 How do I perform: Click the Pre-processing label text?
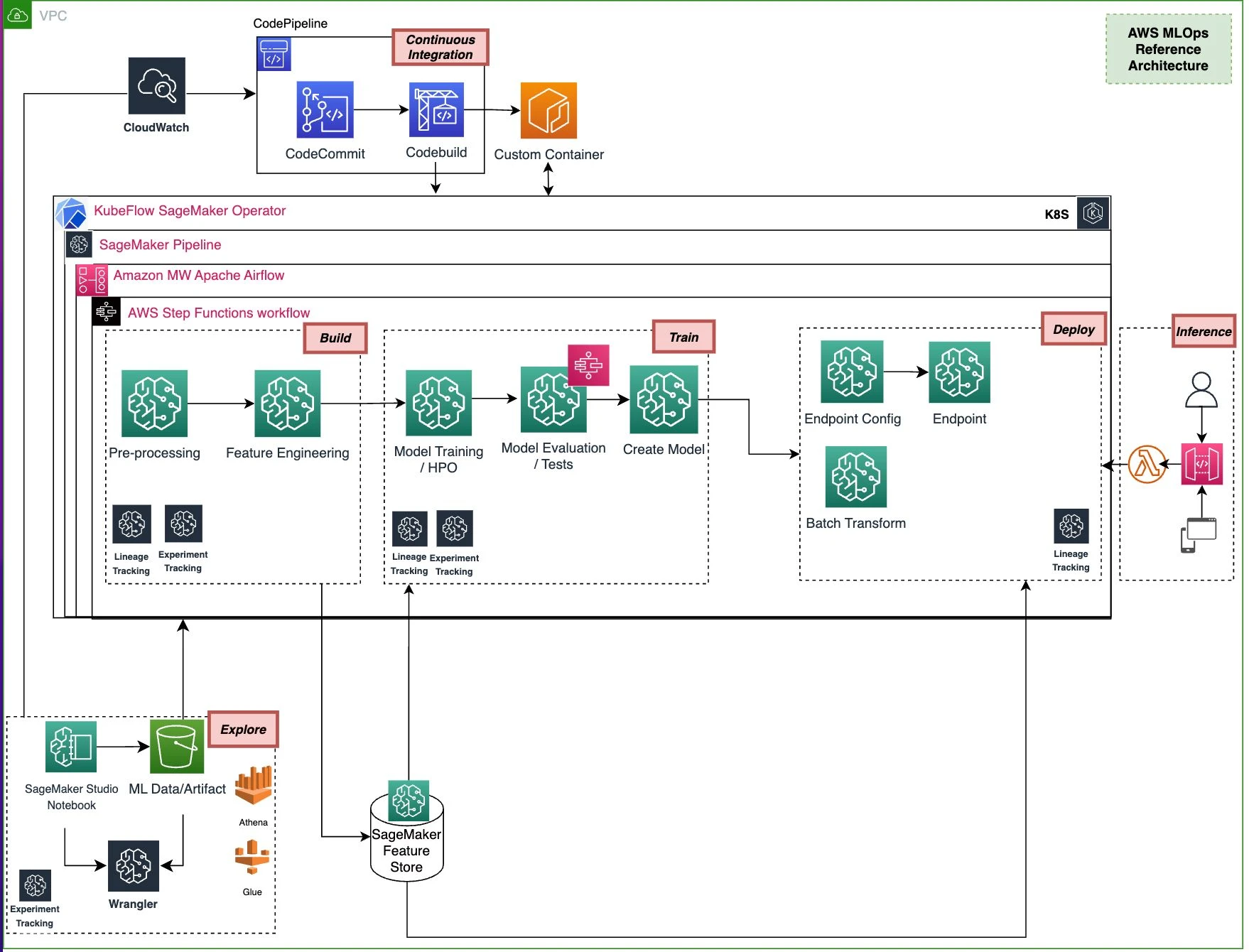click(155, 453)
